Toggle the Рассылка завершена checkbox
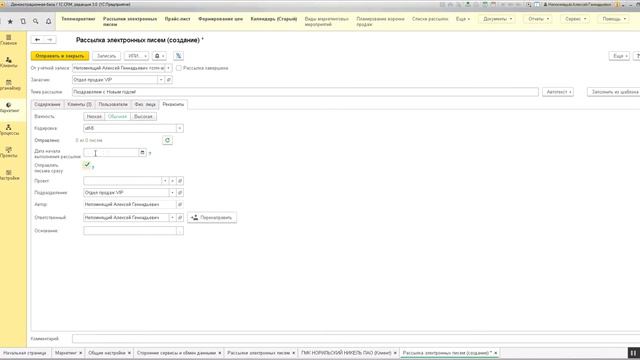 179,68
